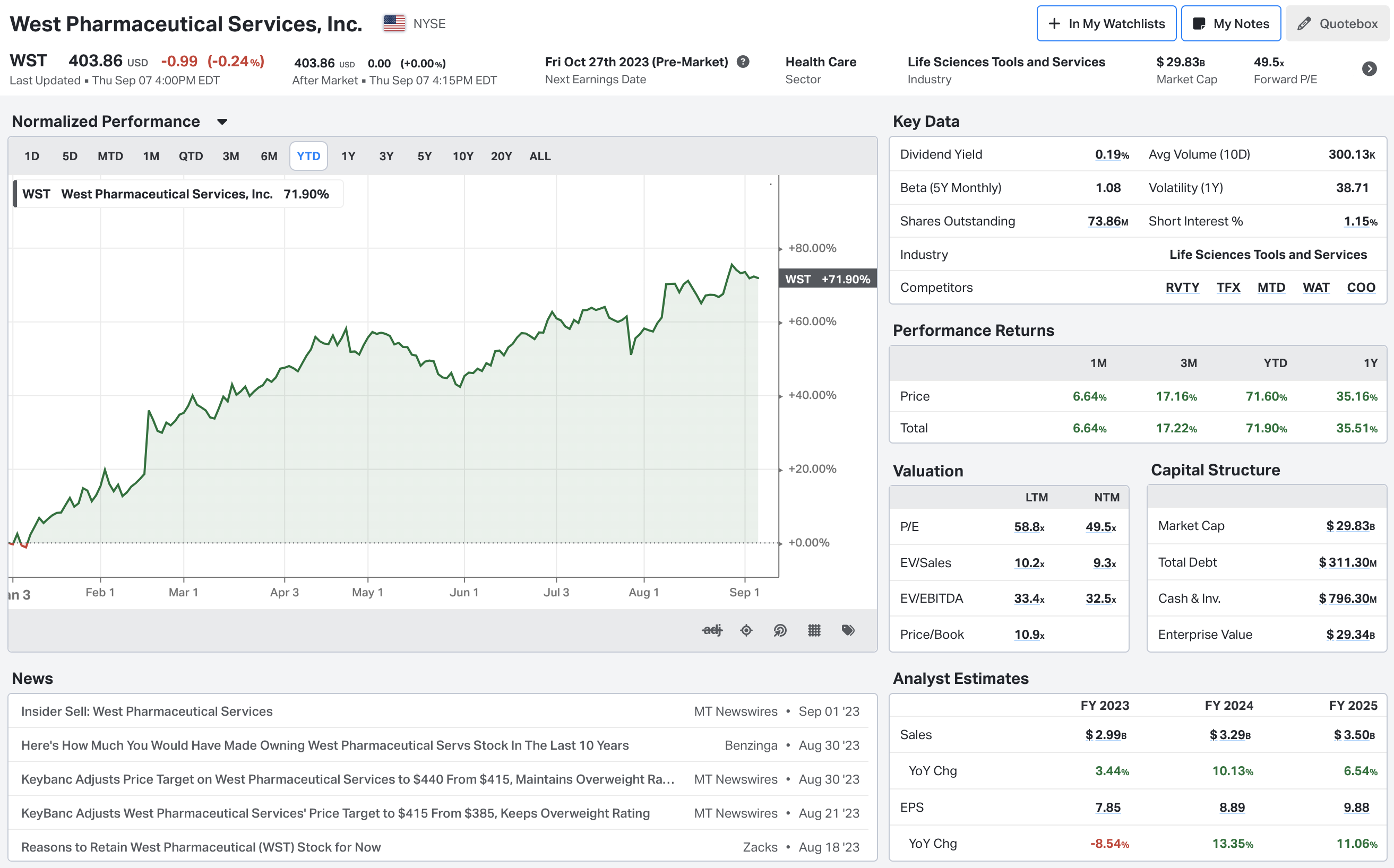Image resolution: width=1394 pixels, height=868 pixels.
Task: Click the WST +71.90% axis price tag
Action: [x=827, y=279]
